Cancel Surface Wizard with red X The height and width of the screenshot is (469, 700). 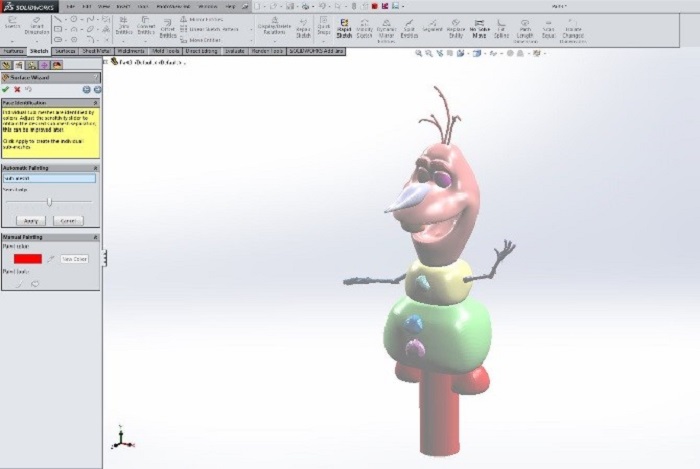[18, 89]
